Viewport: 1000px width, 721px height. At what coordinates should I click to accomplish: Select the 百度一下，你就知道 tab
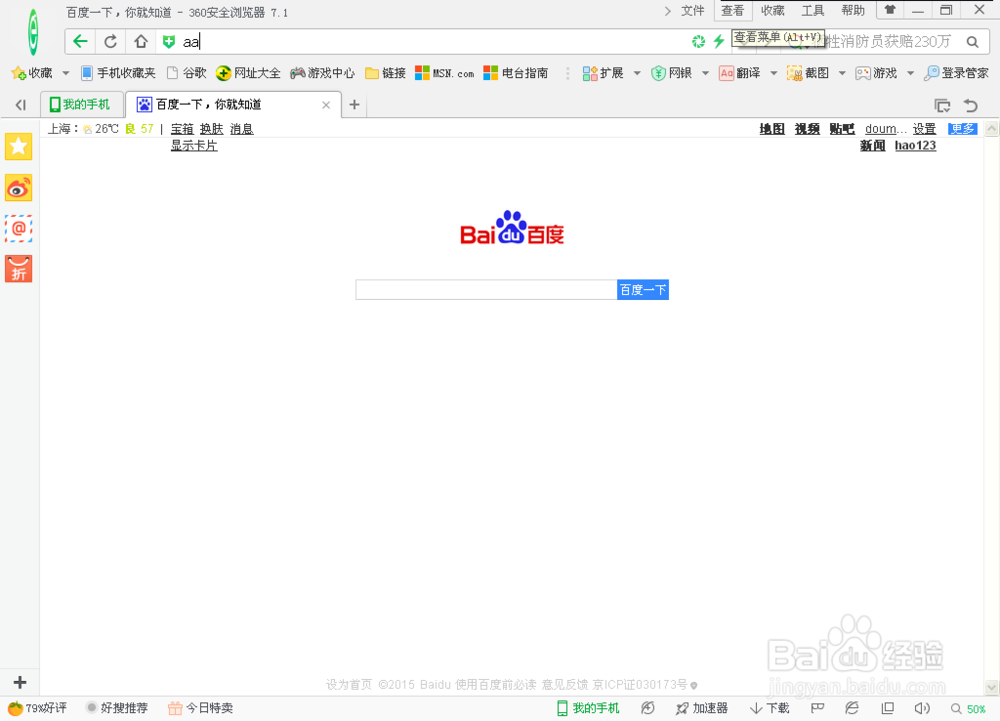[x=233, y=105]
